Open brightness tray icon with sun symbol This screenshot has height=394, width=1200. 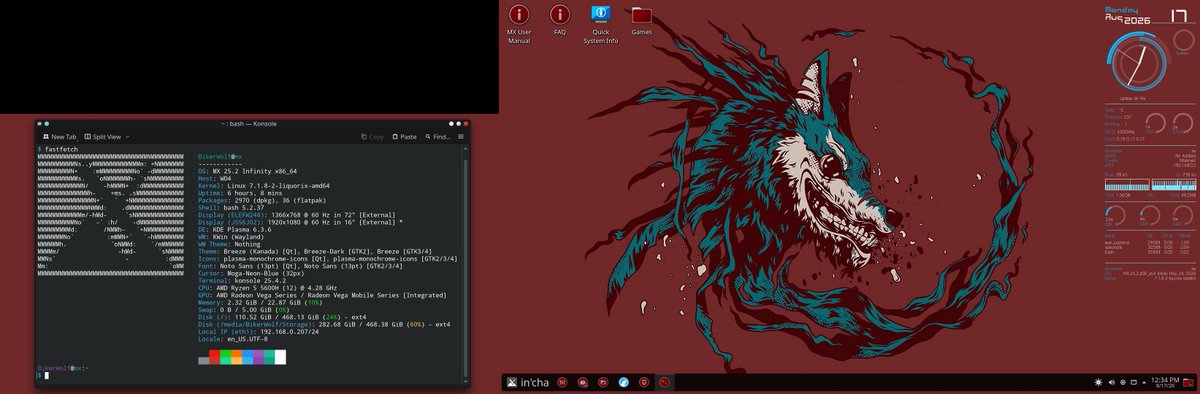1098,382
